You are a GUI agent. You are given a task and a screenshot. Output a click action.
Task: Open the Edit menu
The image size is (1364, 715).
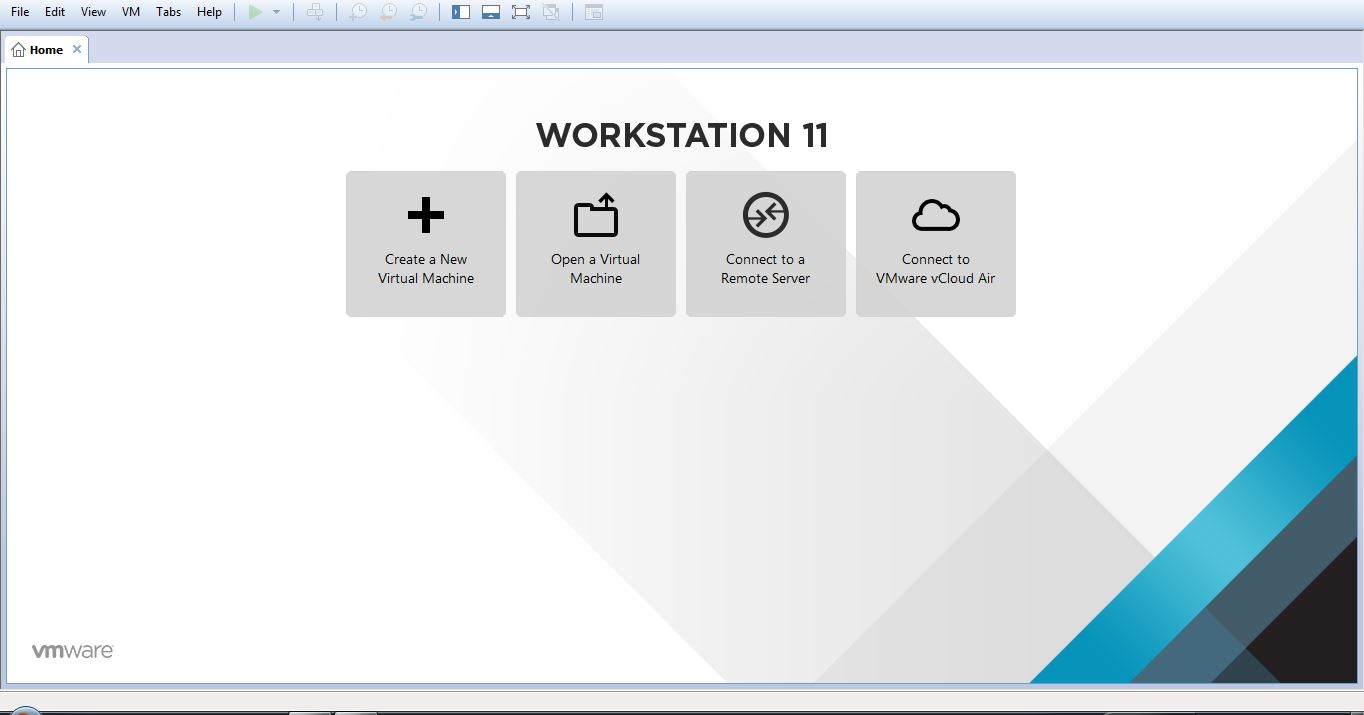tap(55, 12)
